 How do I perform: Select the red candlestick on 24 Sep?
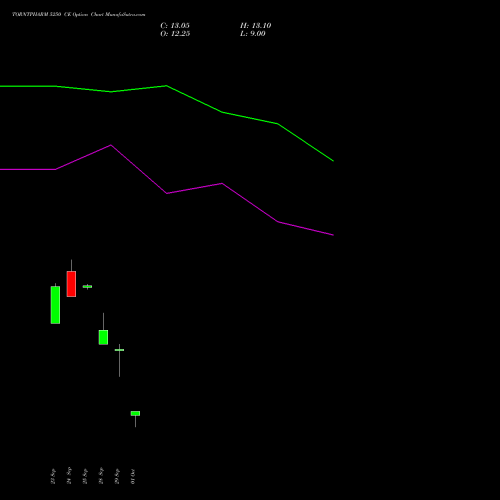click(71, 284)
